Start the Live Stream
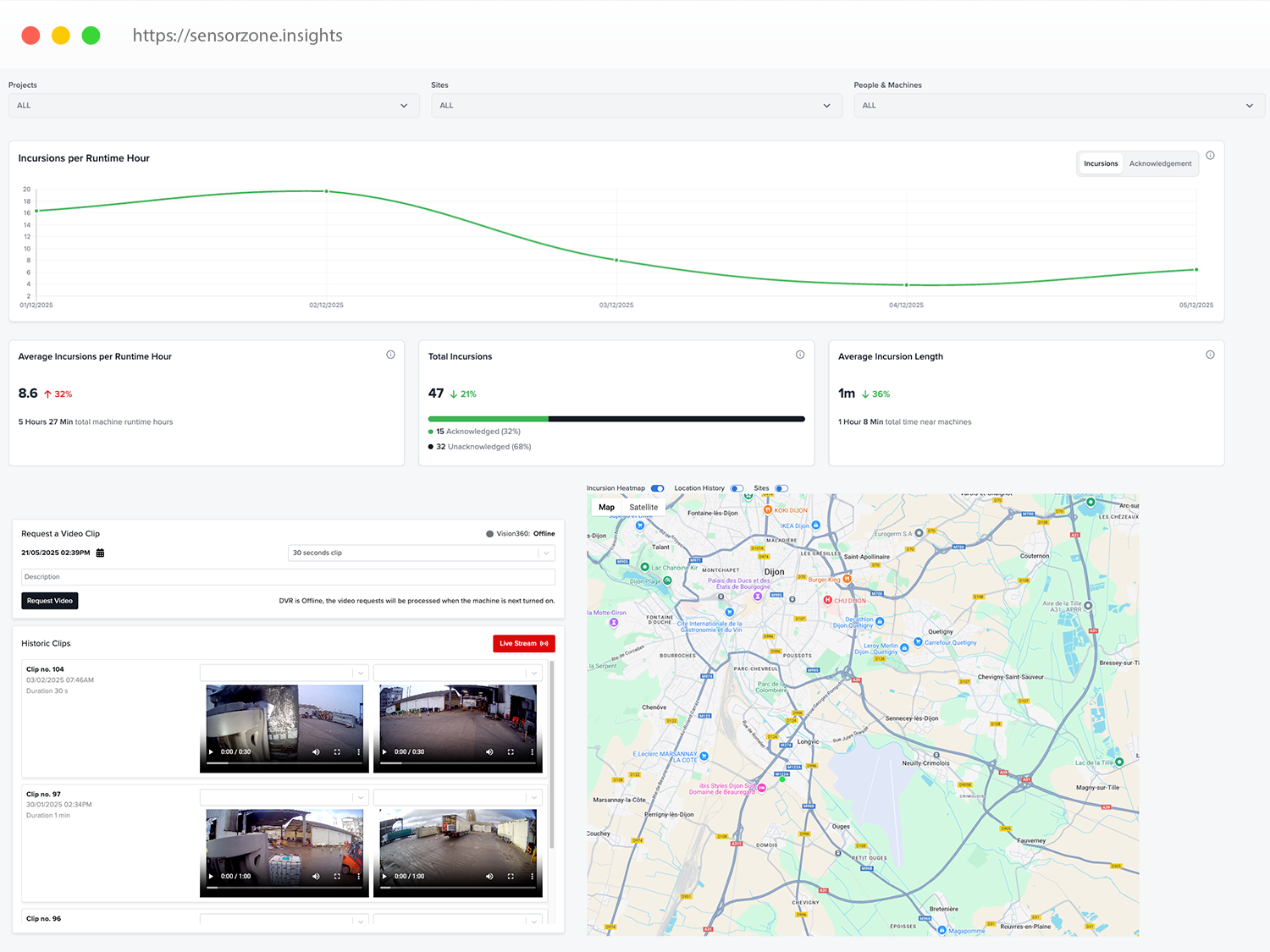 tap(524, 643)
